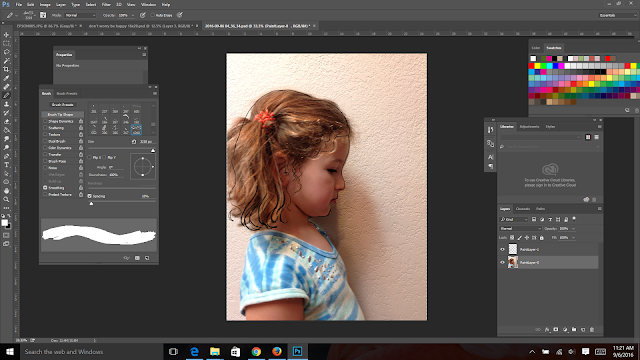Select the Move tool
Screen dimensions: 640x360
tap(6, 35)
